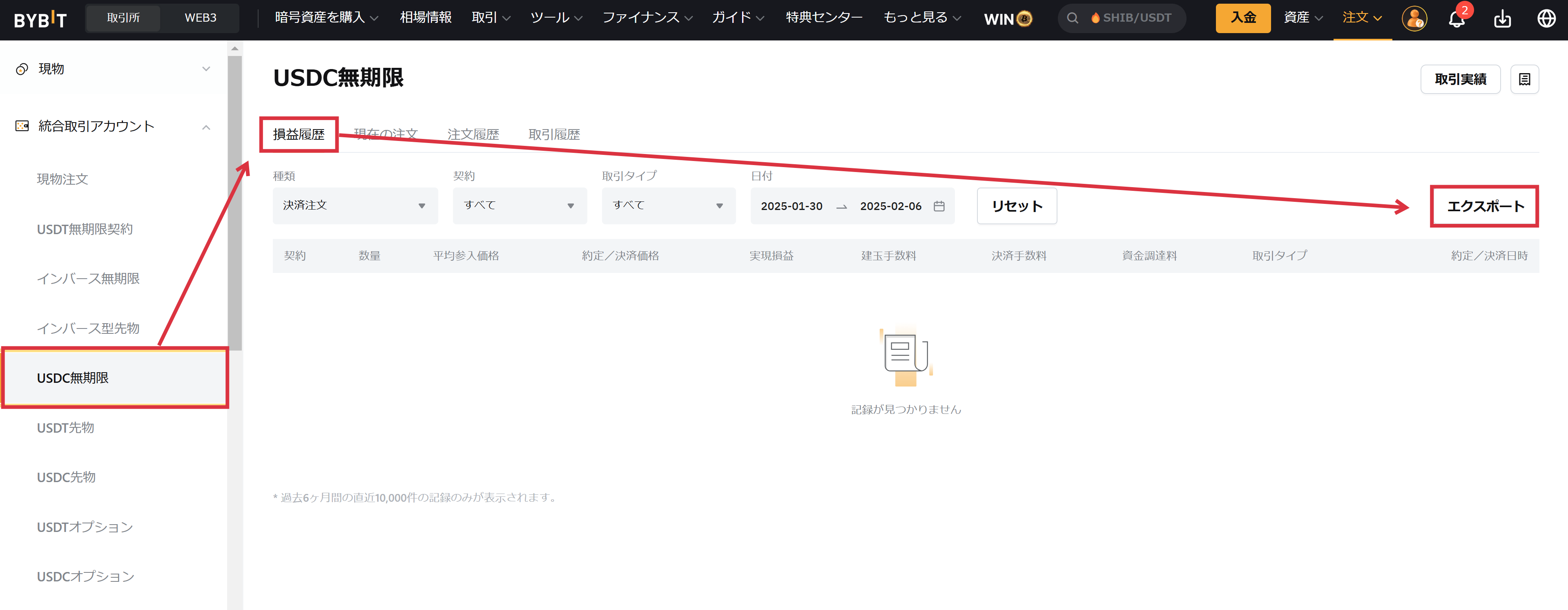Click the 入金 button

(x=1243, y=18)
